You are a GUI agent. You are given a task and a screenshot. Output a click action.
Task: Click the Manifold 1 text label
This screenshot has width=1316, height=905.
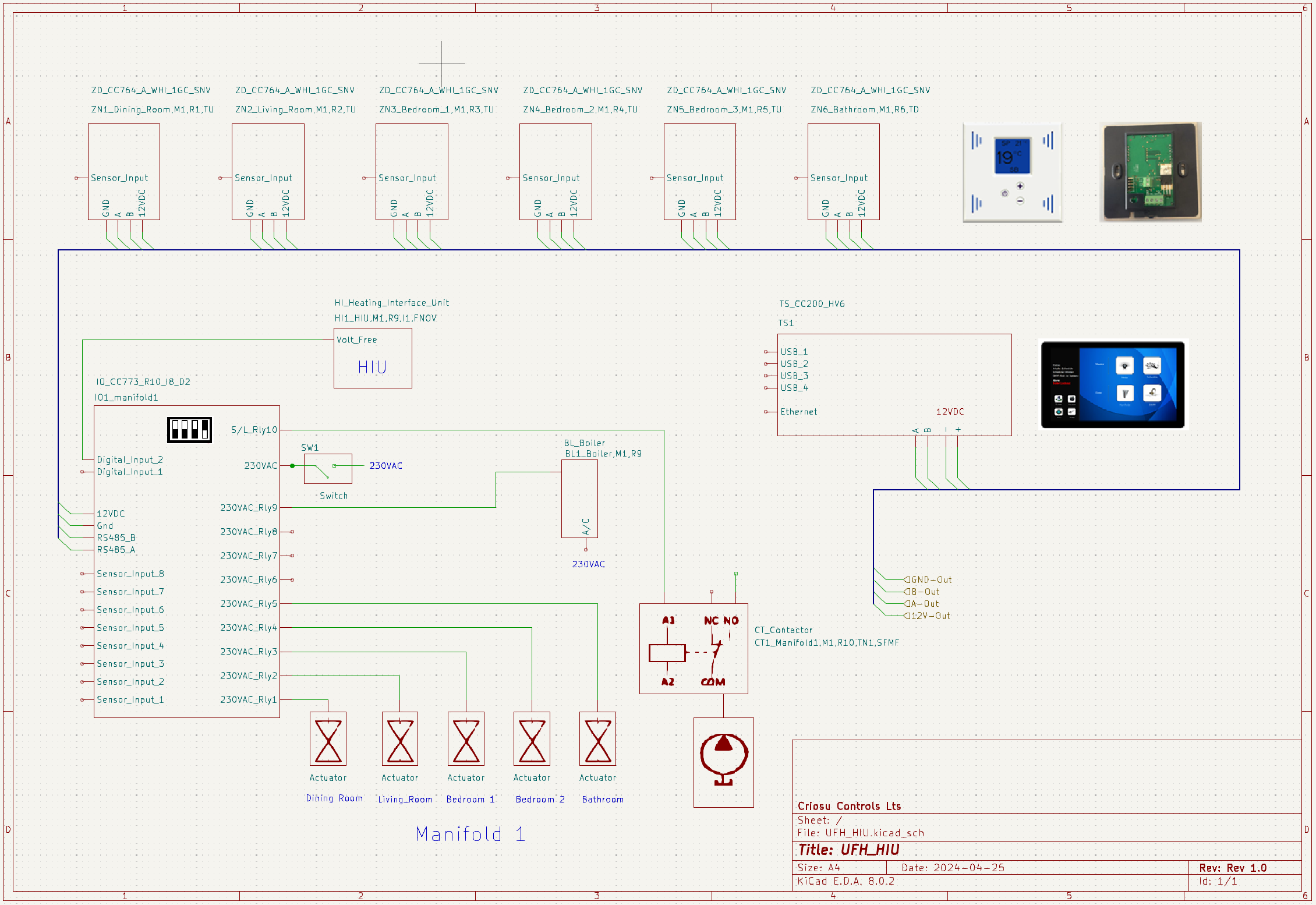click(x=470, y=834)
